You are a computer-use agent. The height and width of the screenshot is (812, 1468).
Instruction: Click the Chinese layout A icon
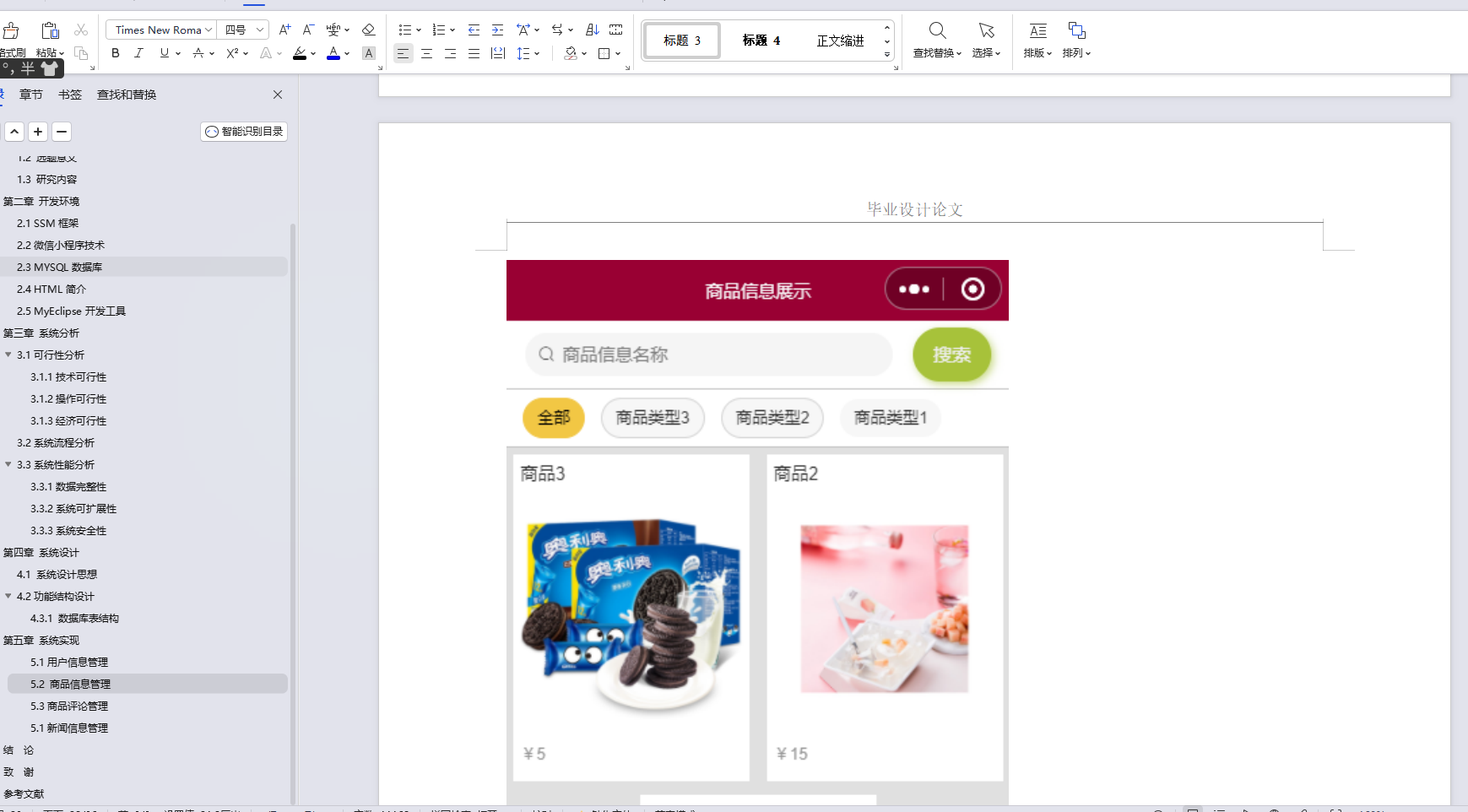(523, 30)
